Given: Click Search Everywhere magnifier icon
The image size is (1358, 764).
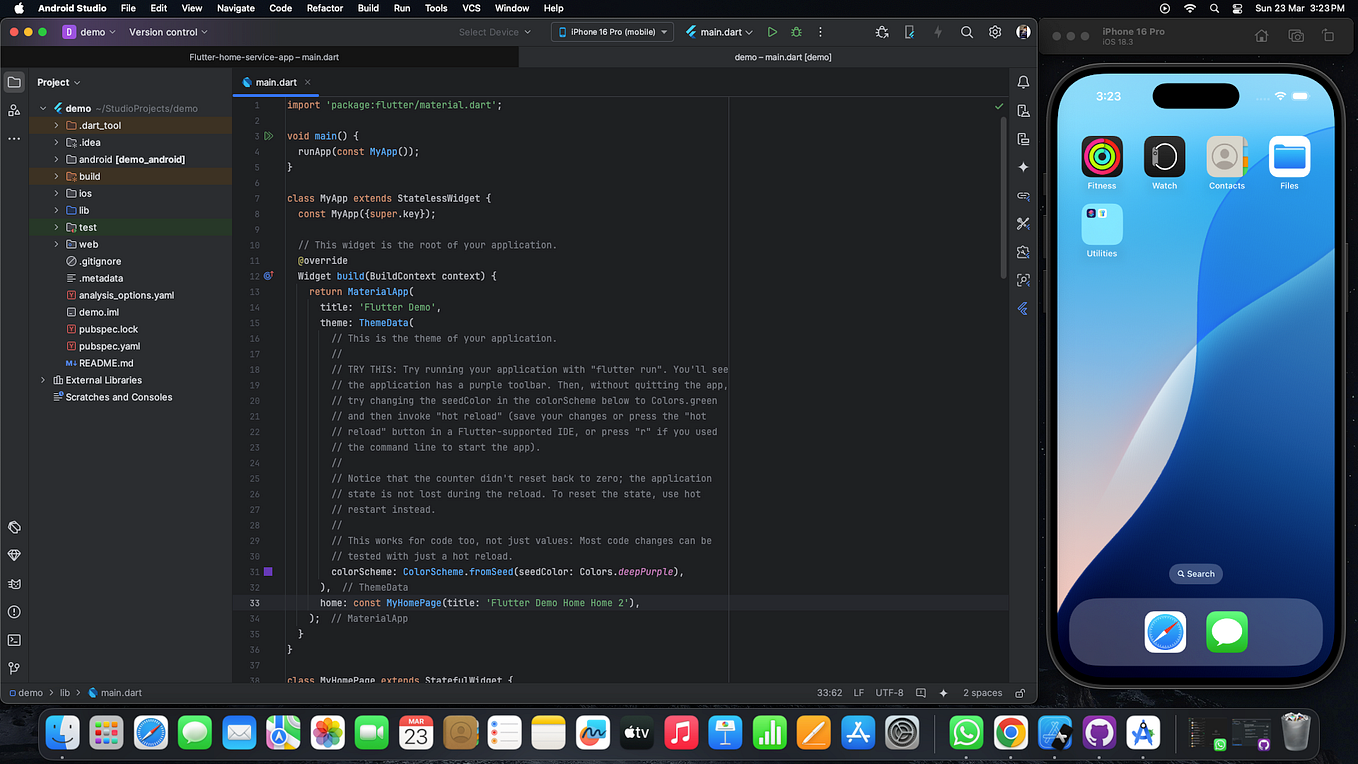Looking at the screenshot, I should (967, 32).
